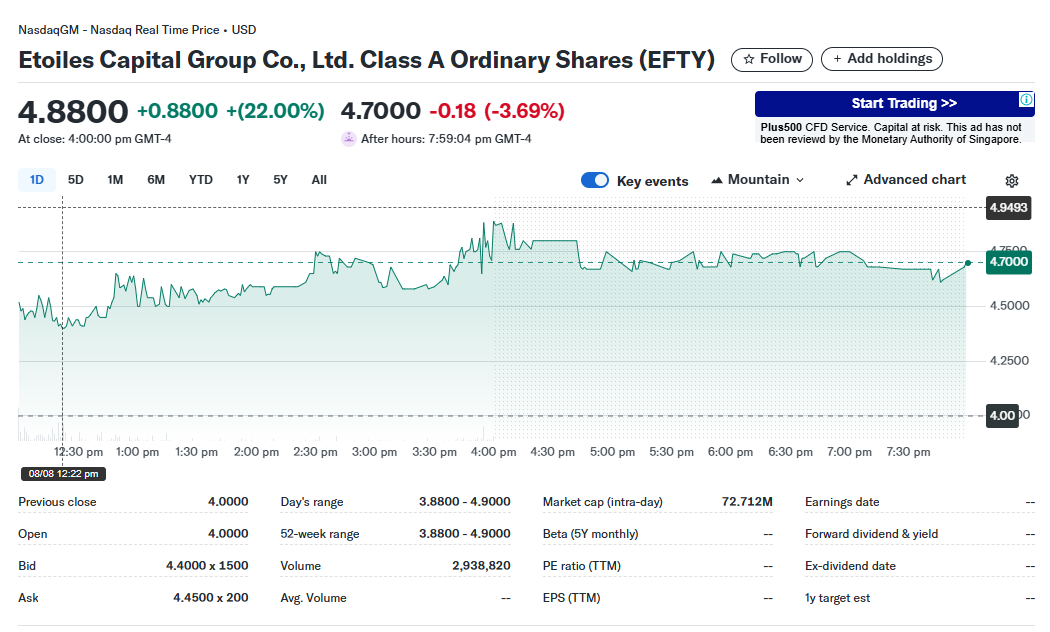View All time range

(319, 180)
